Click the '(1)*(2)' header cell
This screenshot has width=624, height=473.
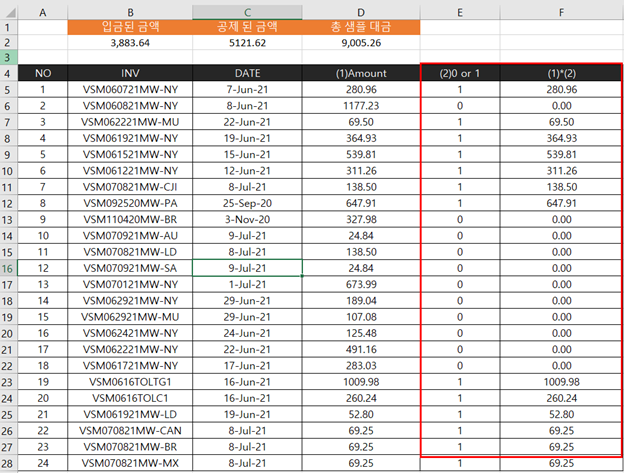561,73
